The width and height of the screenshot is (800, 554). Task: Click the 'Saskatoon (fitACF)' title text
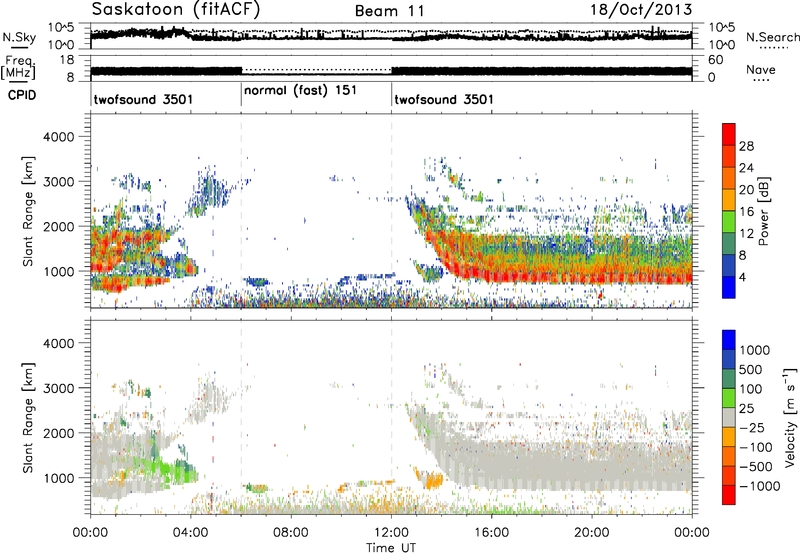point(176,10)
